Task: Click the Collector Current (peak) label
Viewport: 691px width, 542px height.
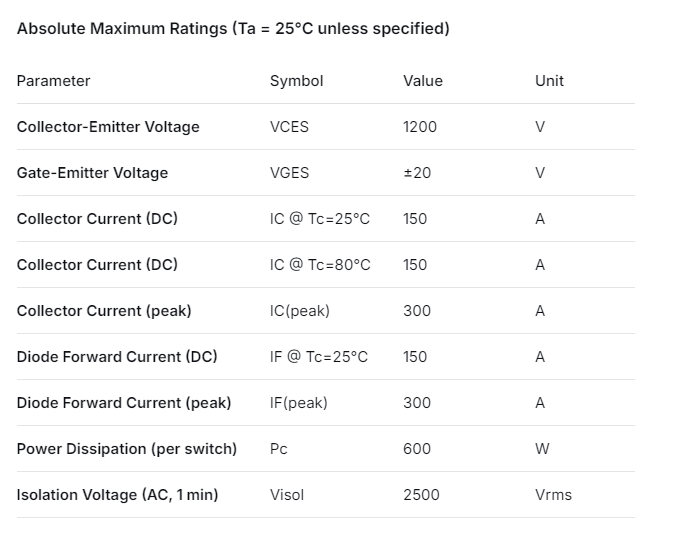Action: tap(104, 311)
